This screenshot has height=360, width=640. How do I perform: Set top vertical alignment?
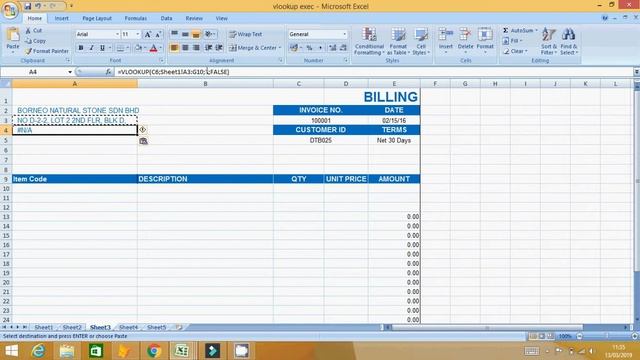pos(174,34)
